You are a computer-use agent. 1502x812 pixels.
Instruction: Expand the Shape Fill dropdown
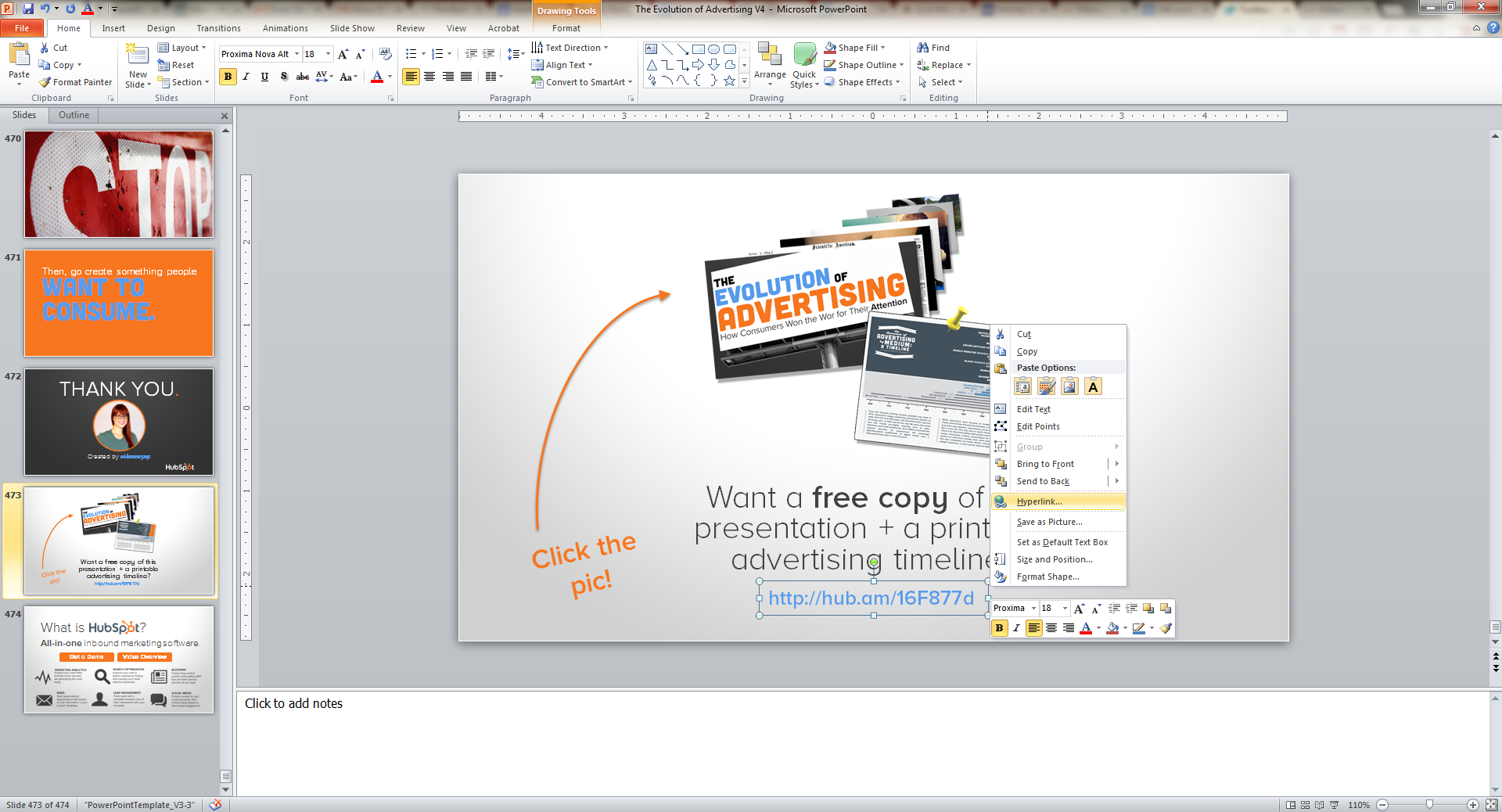click(883, 48)
